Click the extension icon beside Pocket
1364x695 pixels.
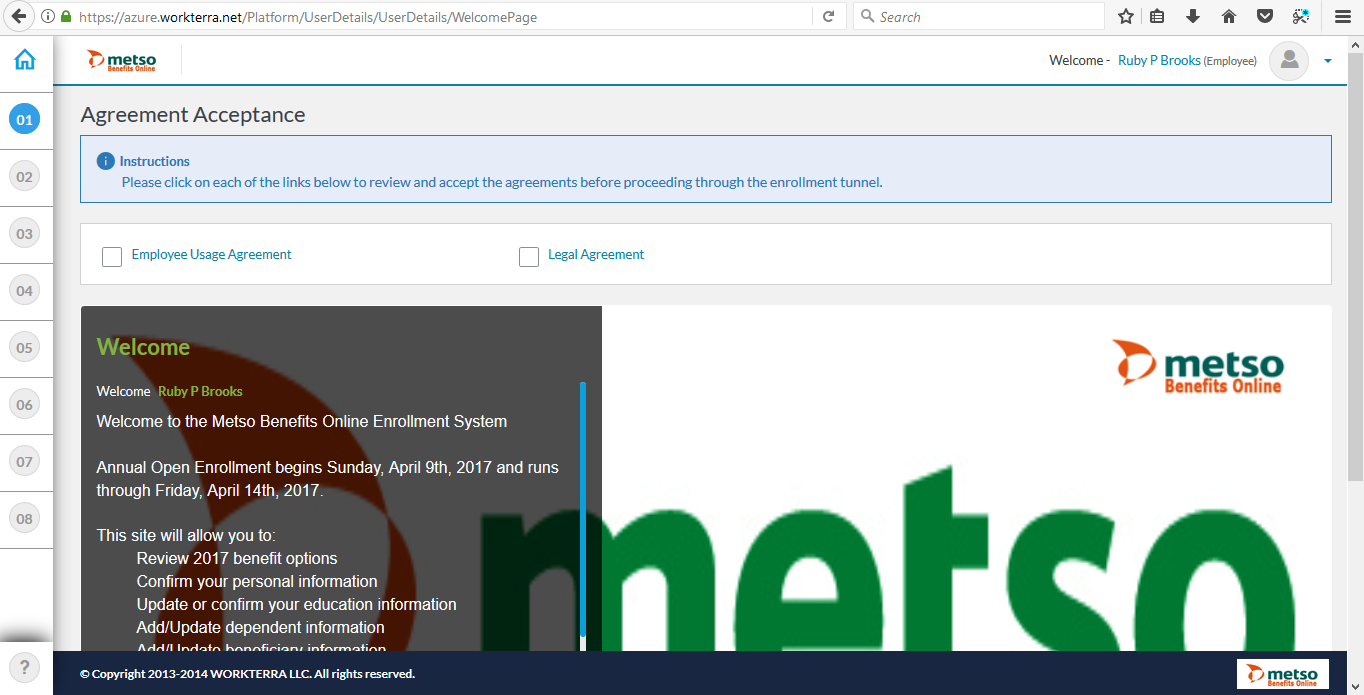1300,16
